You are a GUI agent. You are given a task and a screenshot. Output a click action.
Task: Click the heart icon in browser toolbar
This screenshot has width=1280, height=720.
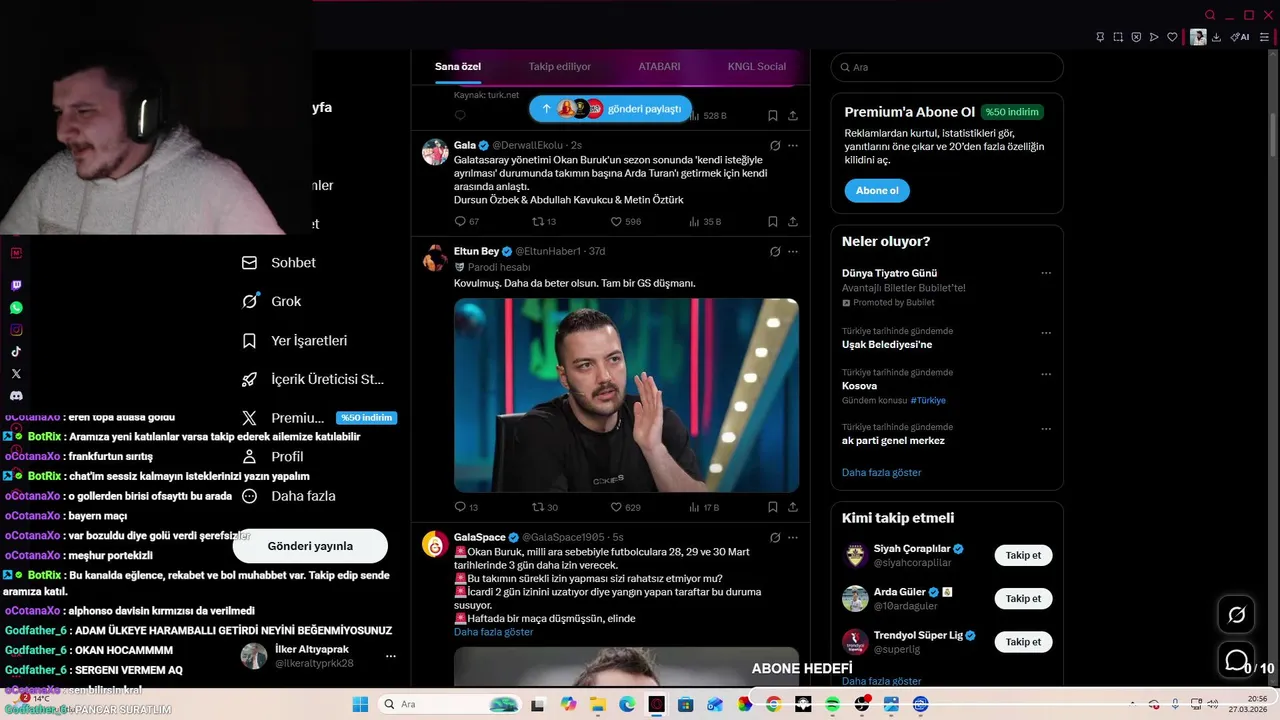coord(1172,37)
